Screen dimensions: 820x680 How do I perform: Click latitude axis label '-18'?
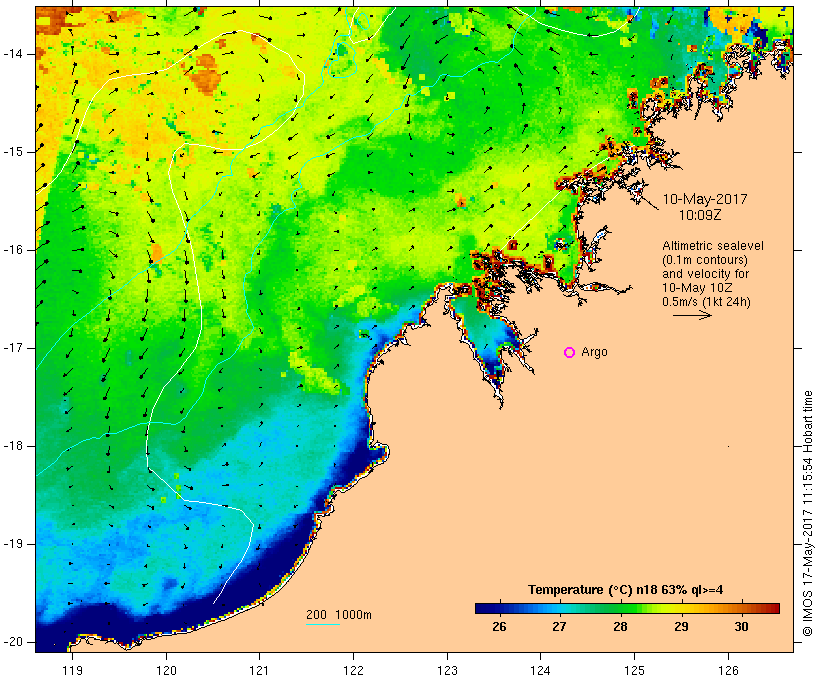12,446
